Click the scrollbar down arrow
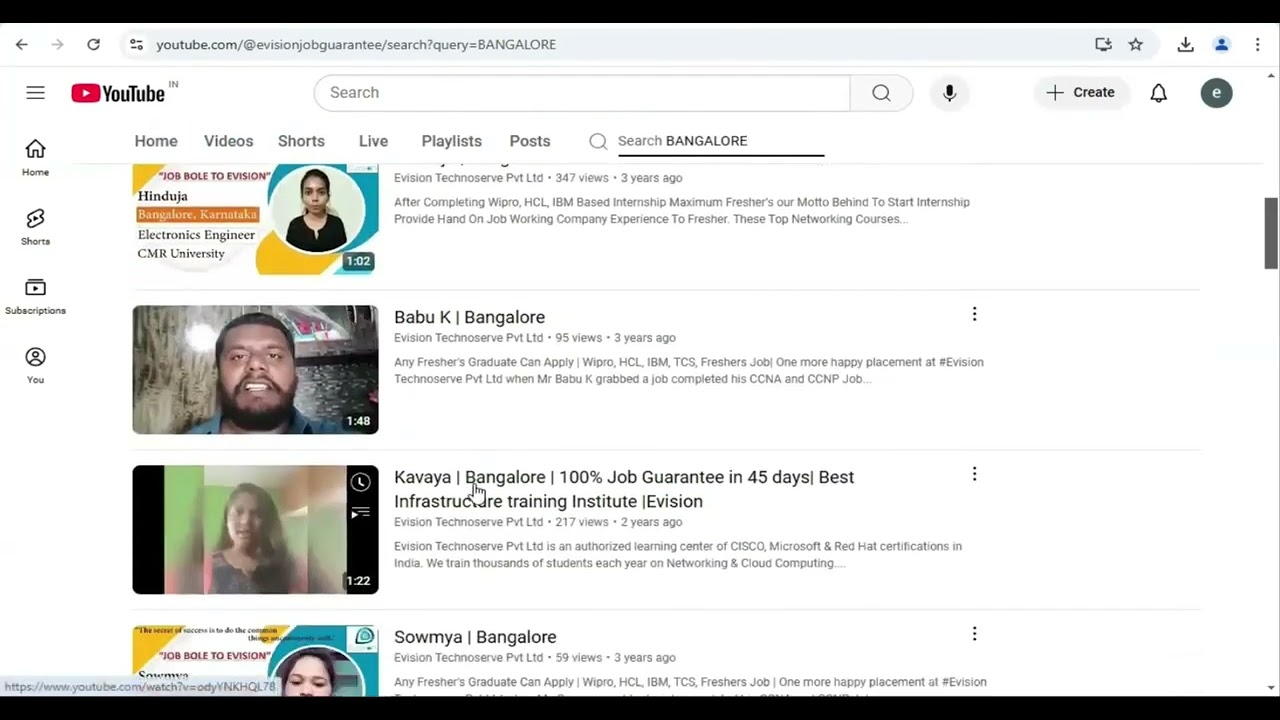 coord(1271,688)
